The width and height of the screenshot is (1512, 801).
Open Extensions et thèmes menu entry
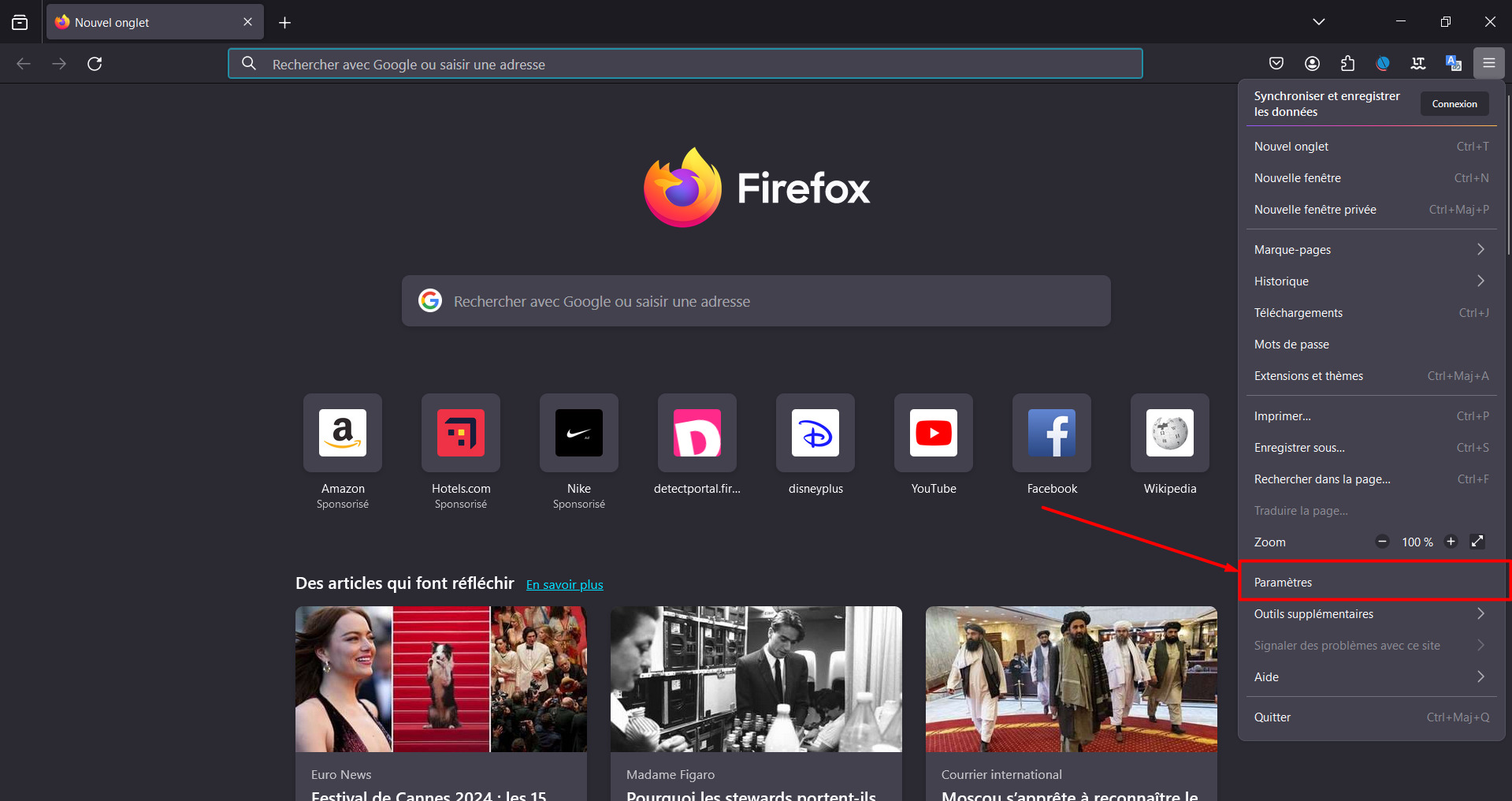click(x=1371, y=376)
